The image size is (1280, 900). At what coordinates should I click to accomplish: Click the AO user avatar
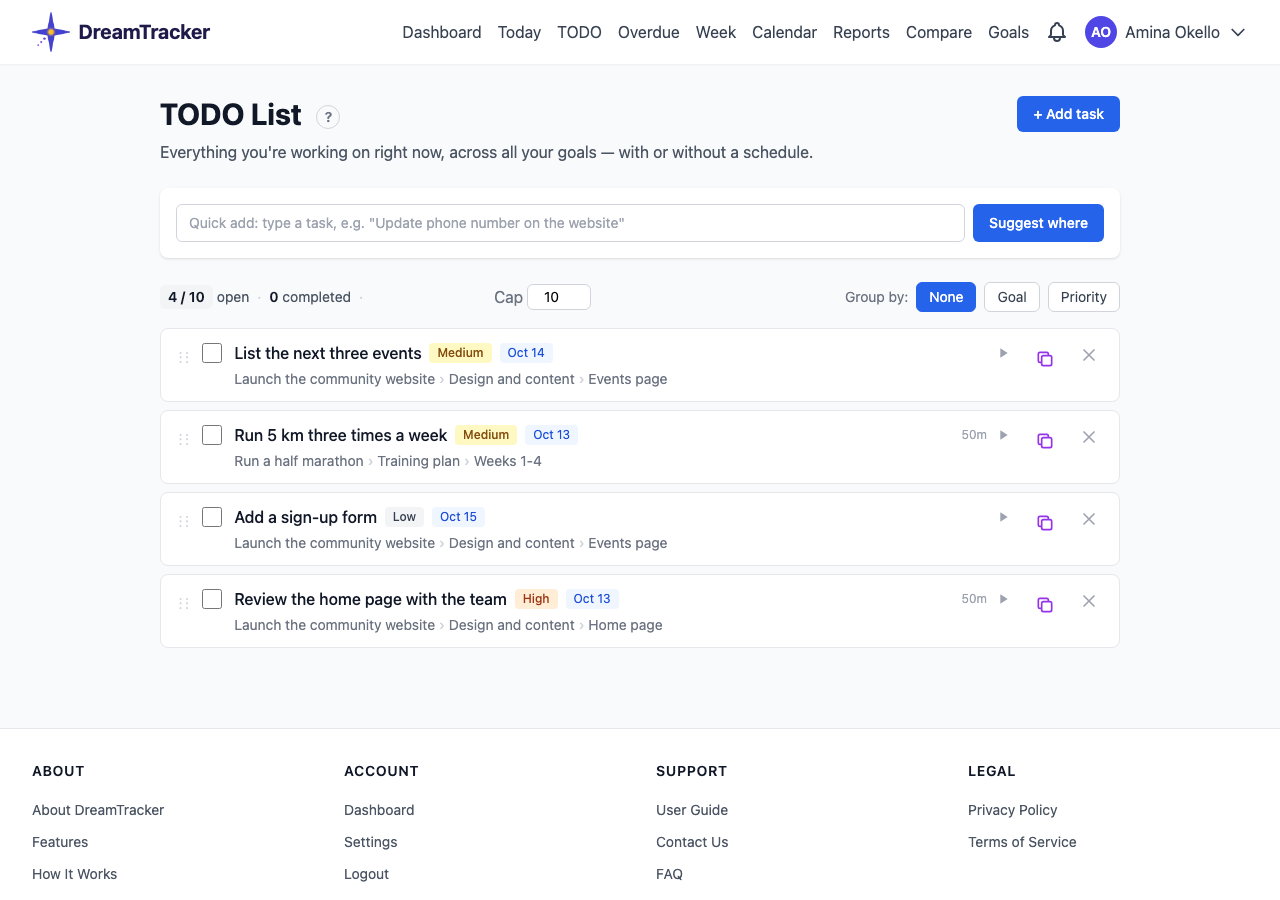[x=1101, y=32]
